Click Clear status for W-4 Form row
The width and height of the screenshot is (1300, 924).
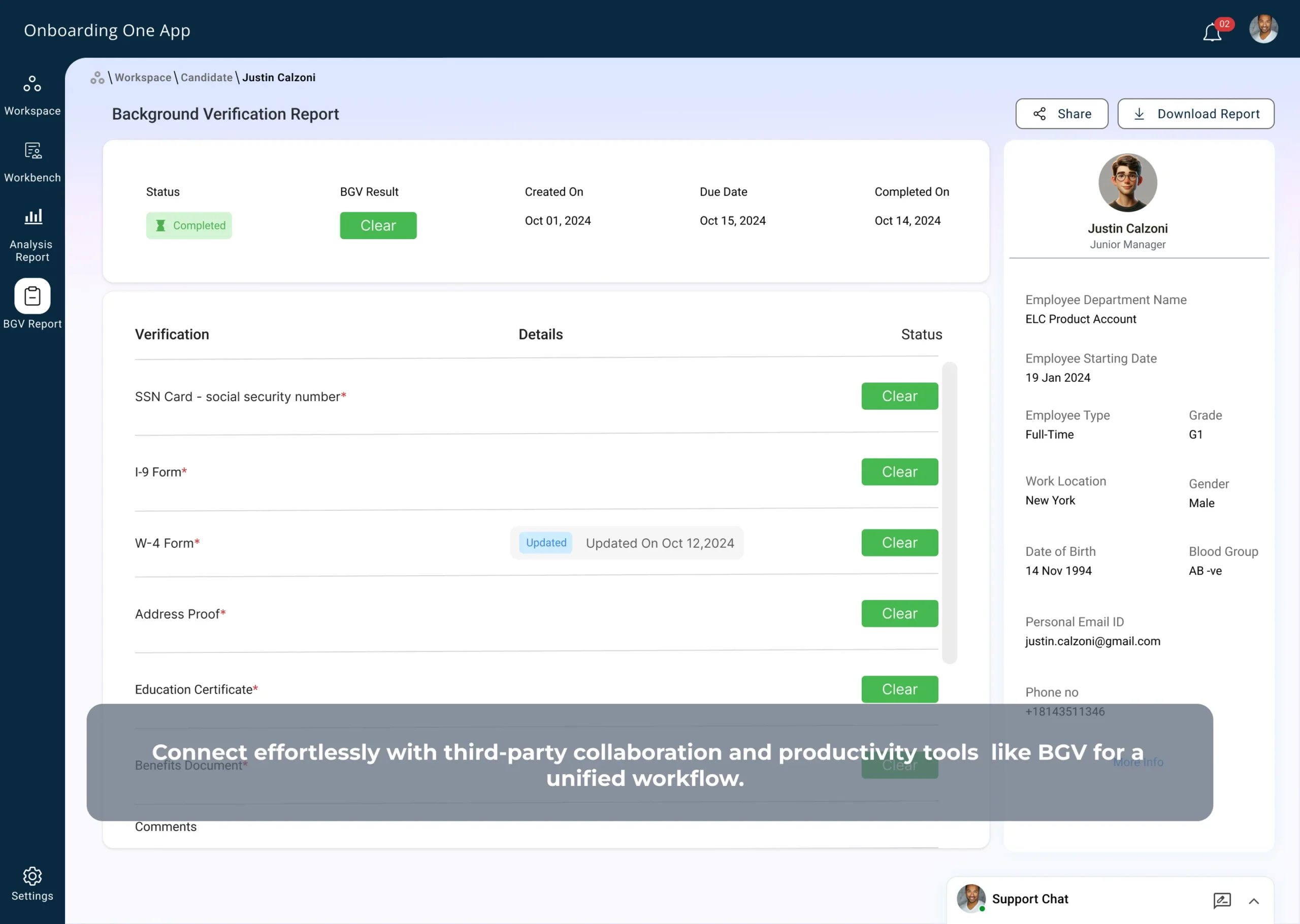899,543
